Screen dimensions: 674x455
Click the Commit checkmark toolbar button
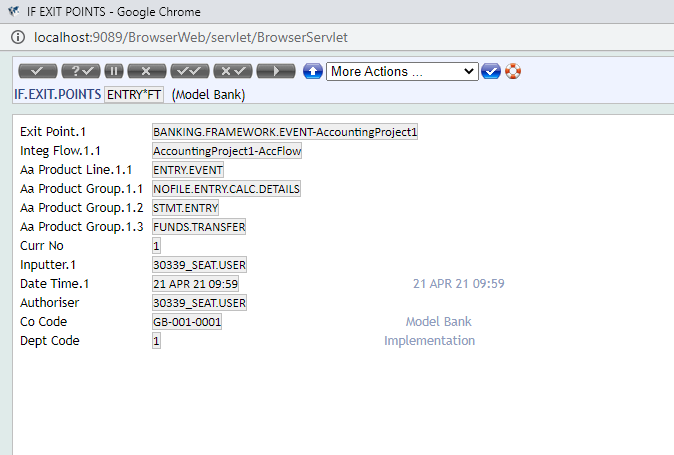(x=38, y=71)
